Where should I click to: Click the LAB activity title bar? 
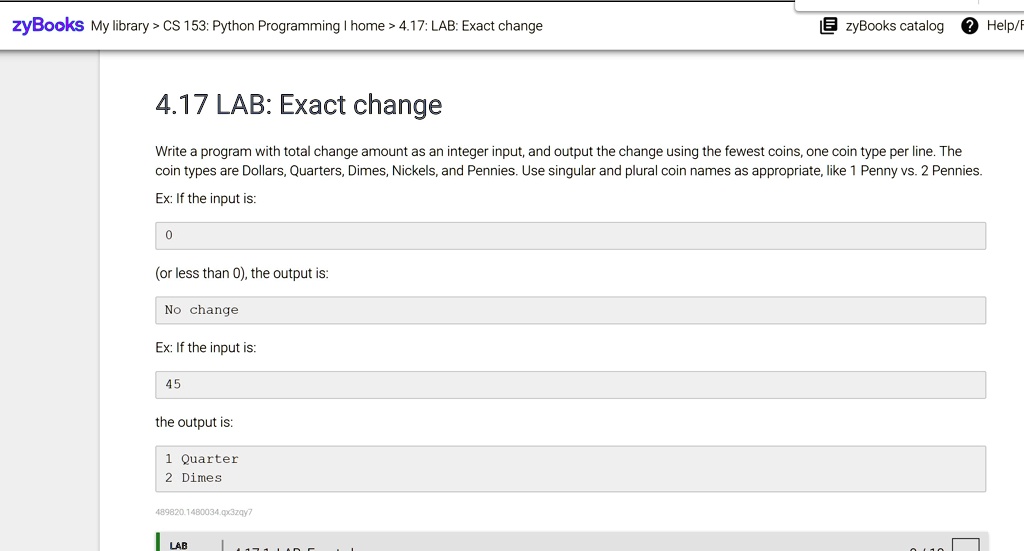[x=570, y=545]
